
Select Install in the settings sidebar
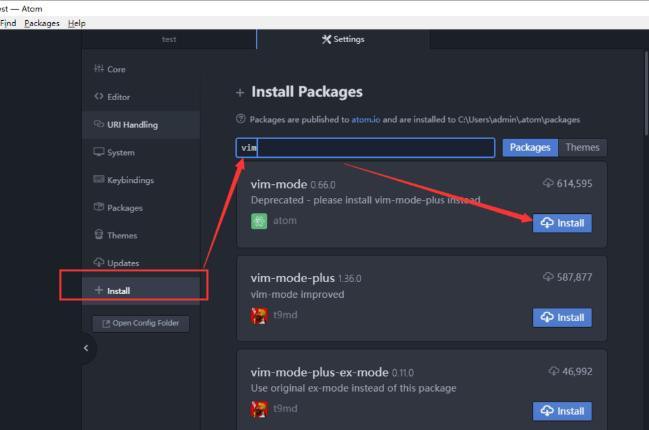coord(141,291)
